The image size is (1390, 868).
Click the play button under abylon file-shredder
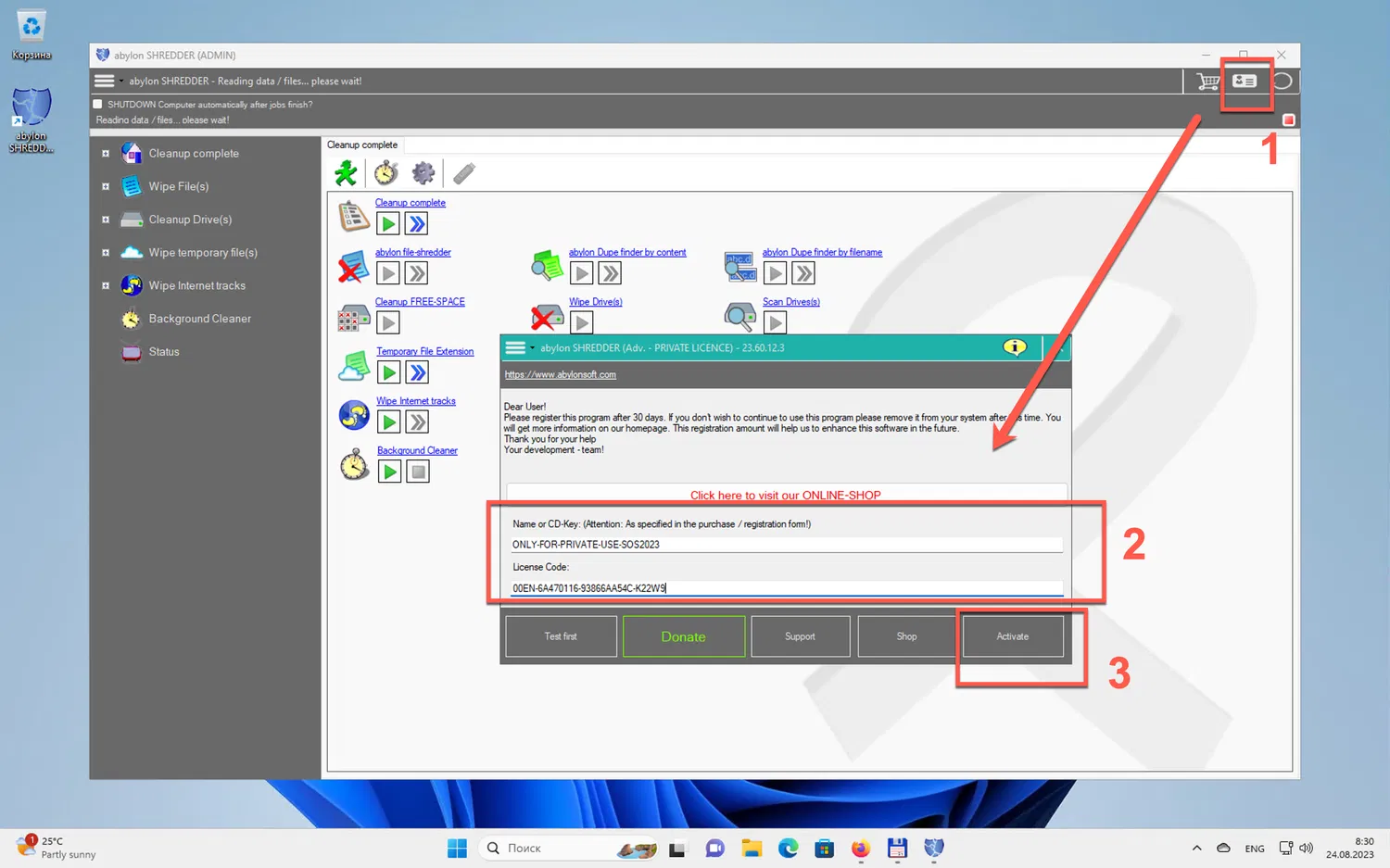(388, 273)
